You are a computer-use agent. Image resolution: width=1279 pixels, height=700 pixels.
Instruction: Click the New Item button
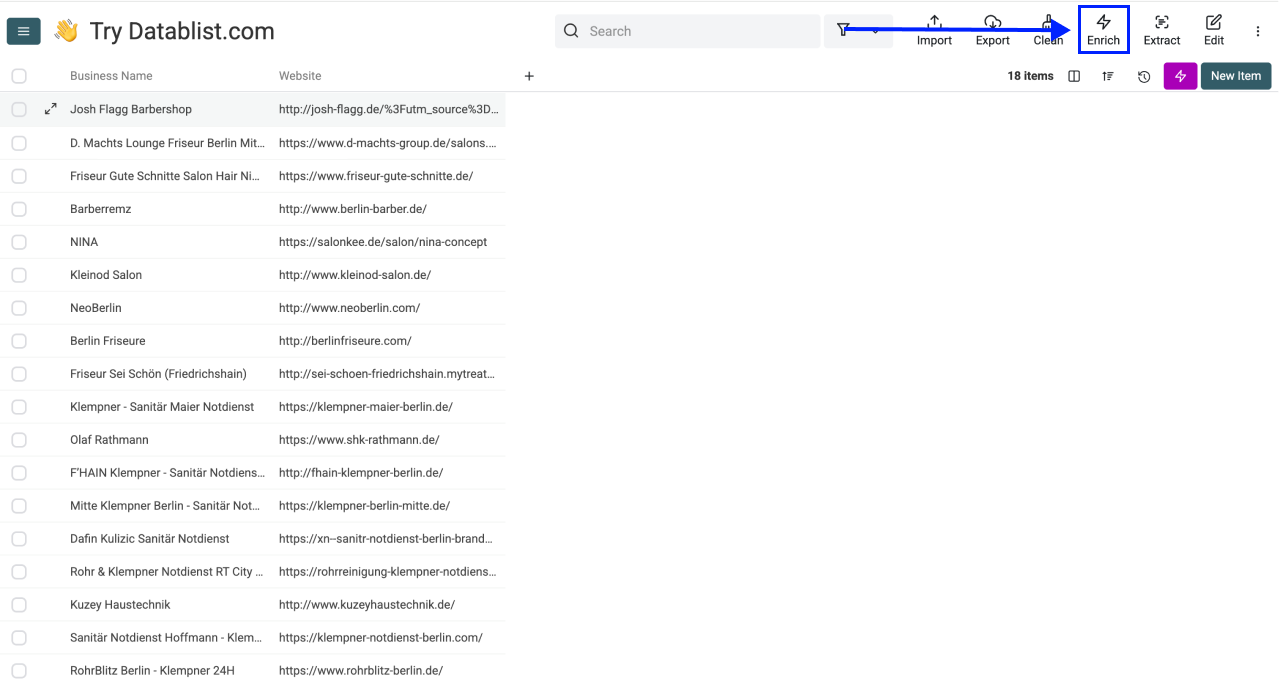[x=1235, y=76]
